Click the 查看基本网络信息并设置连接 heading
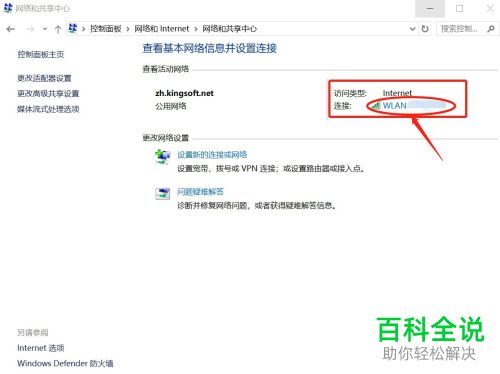The image size is (500, 374). click(x=210, y=48)
